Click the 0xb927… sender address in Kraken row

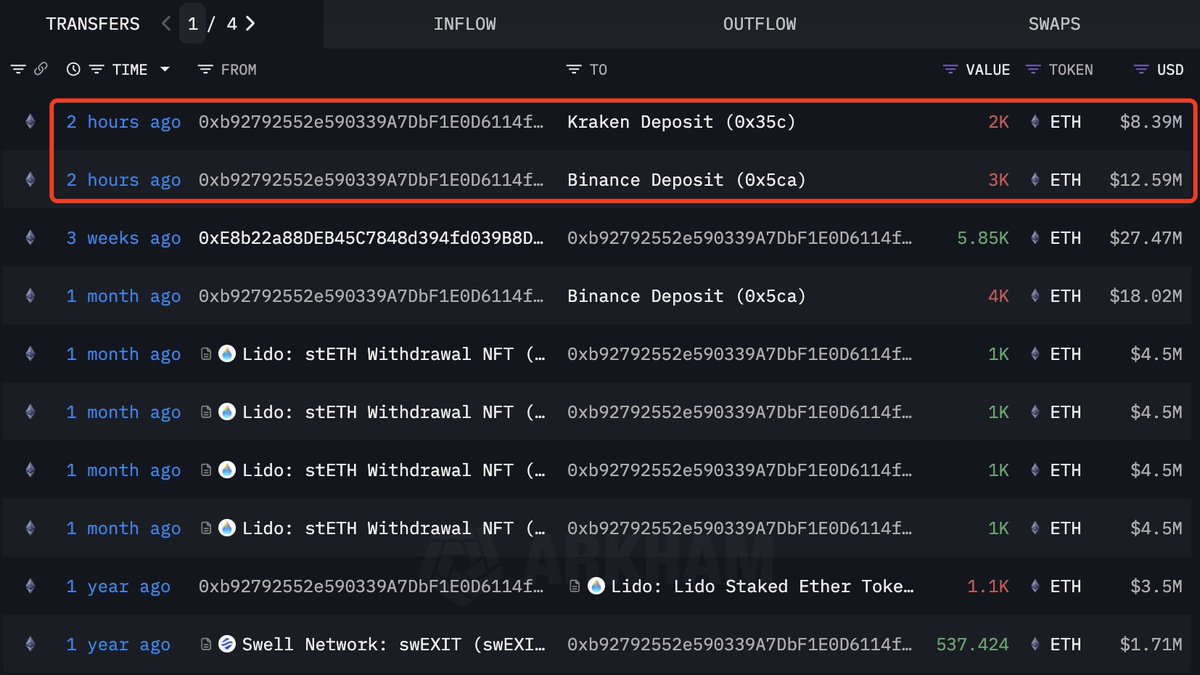[372, 122]
